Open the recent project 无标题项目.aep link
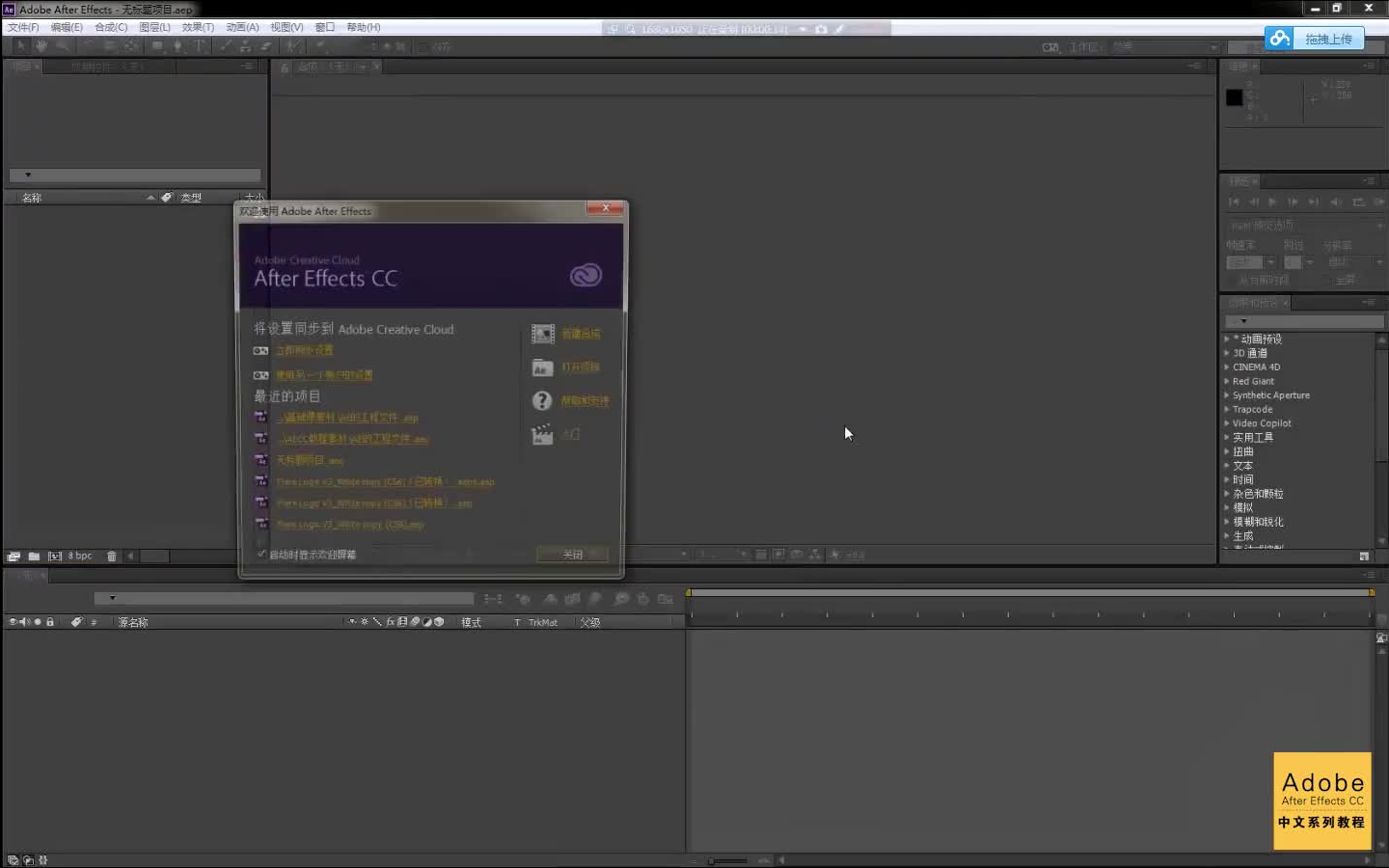This screenshot has height=868, width=1389. tap(309, 460)
